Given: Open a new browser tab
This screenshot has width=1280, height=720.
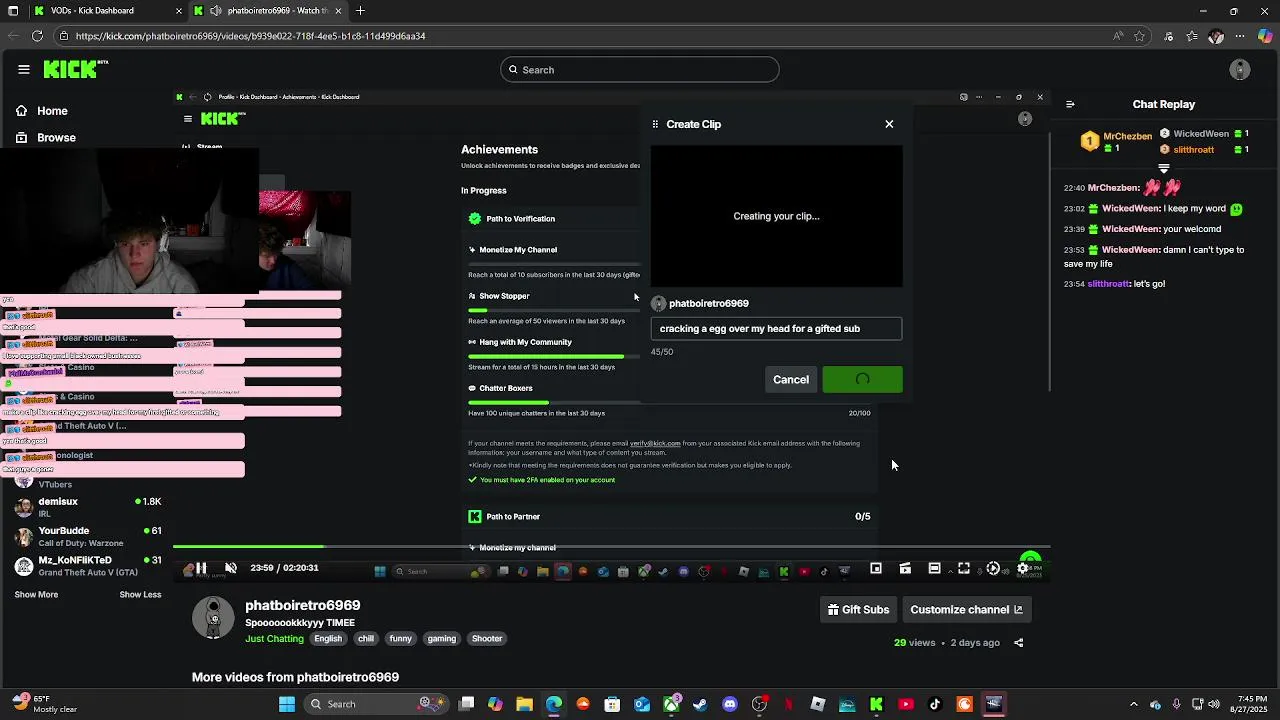Looking at the screenshot, I should pyautogui.click(x=360, y=11).
